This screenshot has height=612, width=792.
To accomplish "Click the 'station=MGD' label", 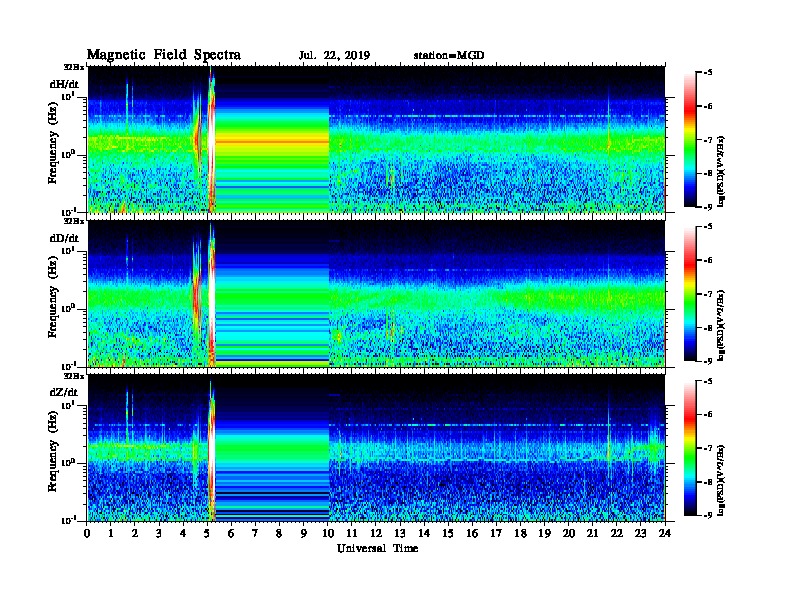I will (x=449, y=56).
